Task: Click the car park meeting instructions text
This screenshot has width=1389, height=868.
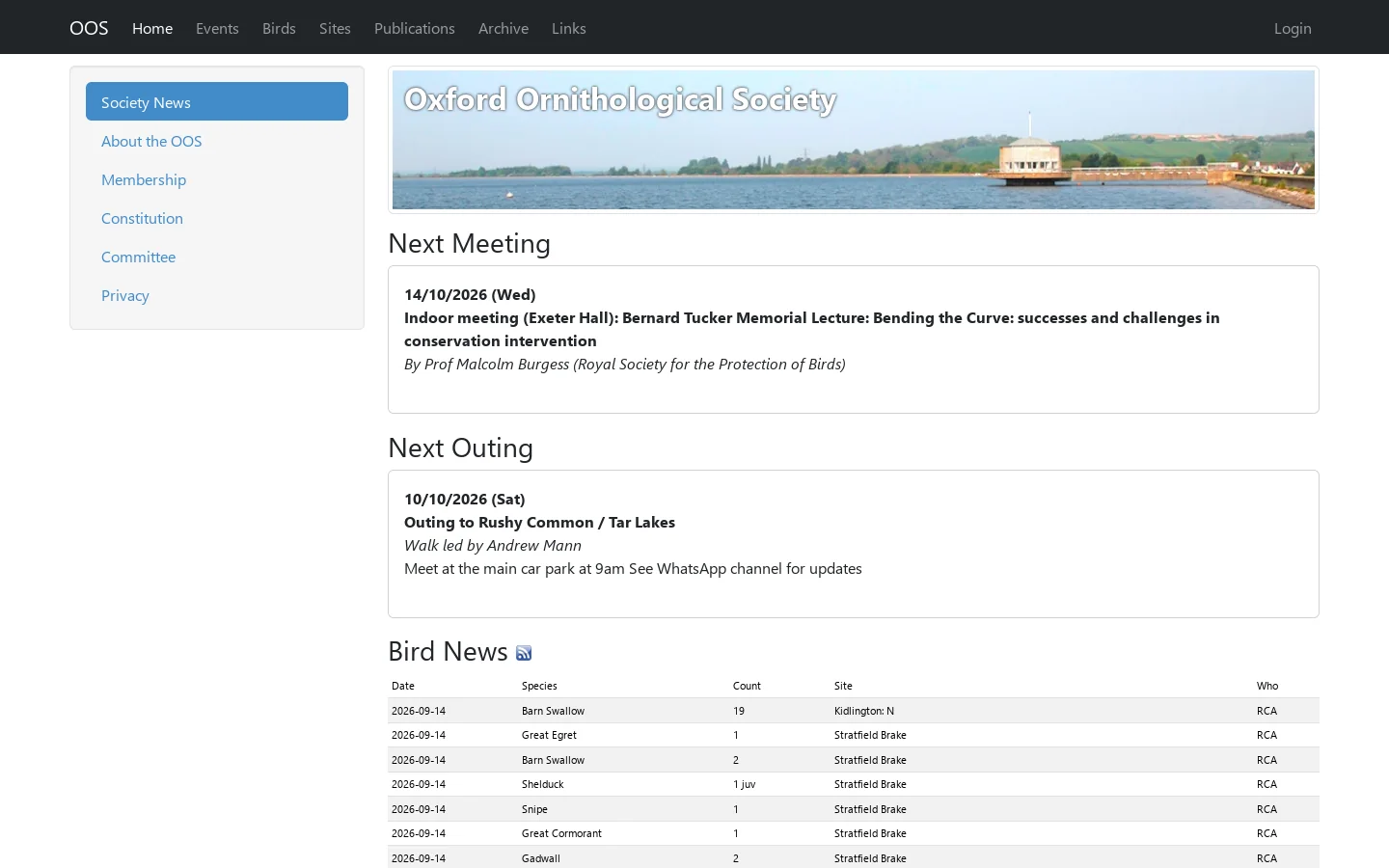Action: click(633, 568)
